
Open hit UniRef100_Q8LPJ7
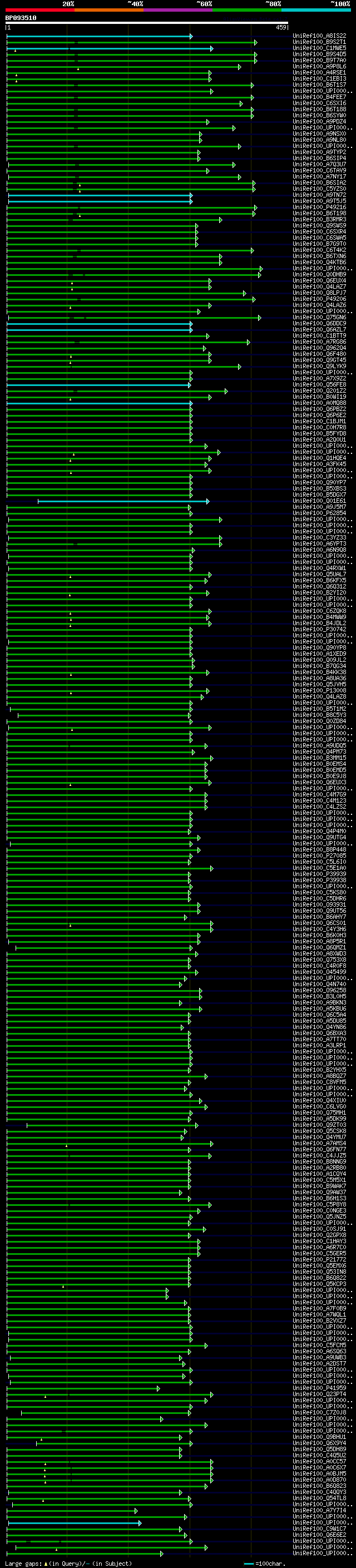coord(319,293)
